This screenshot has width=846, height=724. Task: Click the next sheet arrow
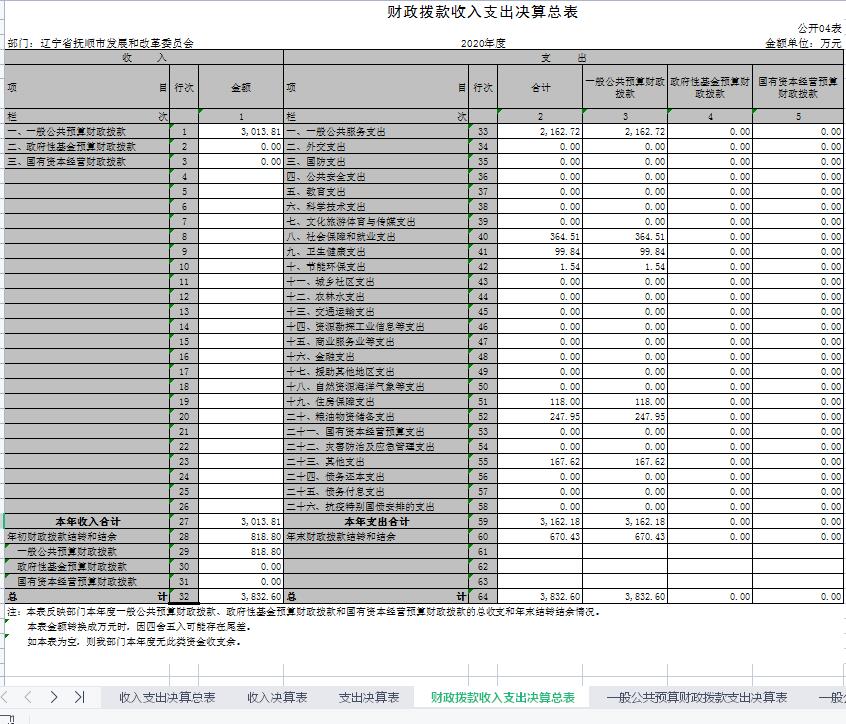[x=54, y=697]
